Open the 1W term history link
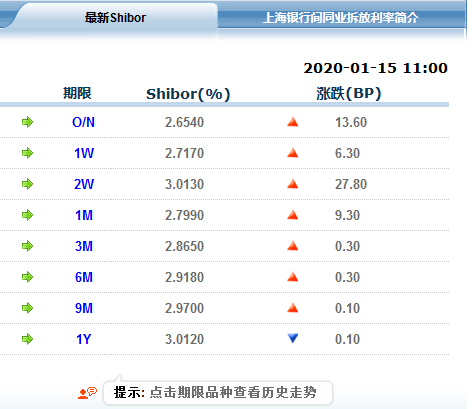The width and height of the screenshot is (472, 409). (x=84, y=153)
